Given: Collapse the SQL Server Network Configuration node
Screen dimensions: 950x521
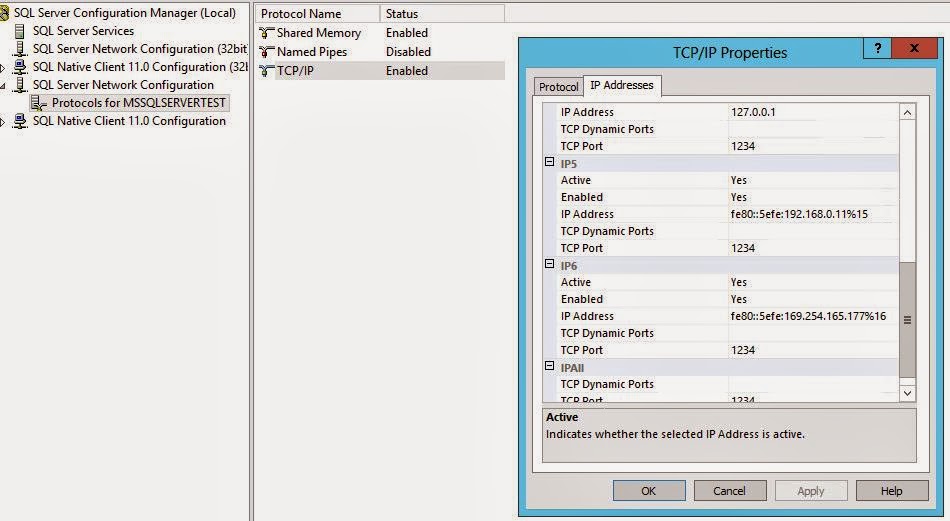Looking at the screenshot, I should pos(2,86).
